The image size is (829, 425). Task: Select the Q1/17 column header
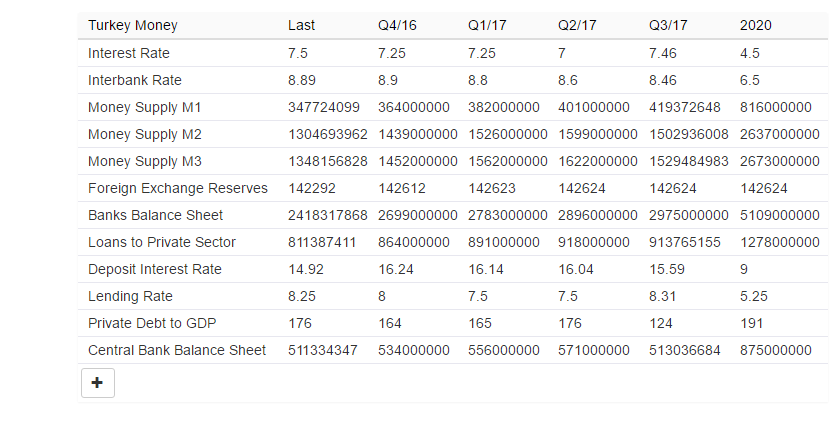tap(487, 25)
